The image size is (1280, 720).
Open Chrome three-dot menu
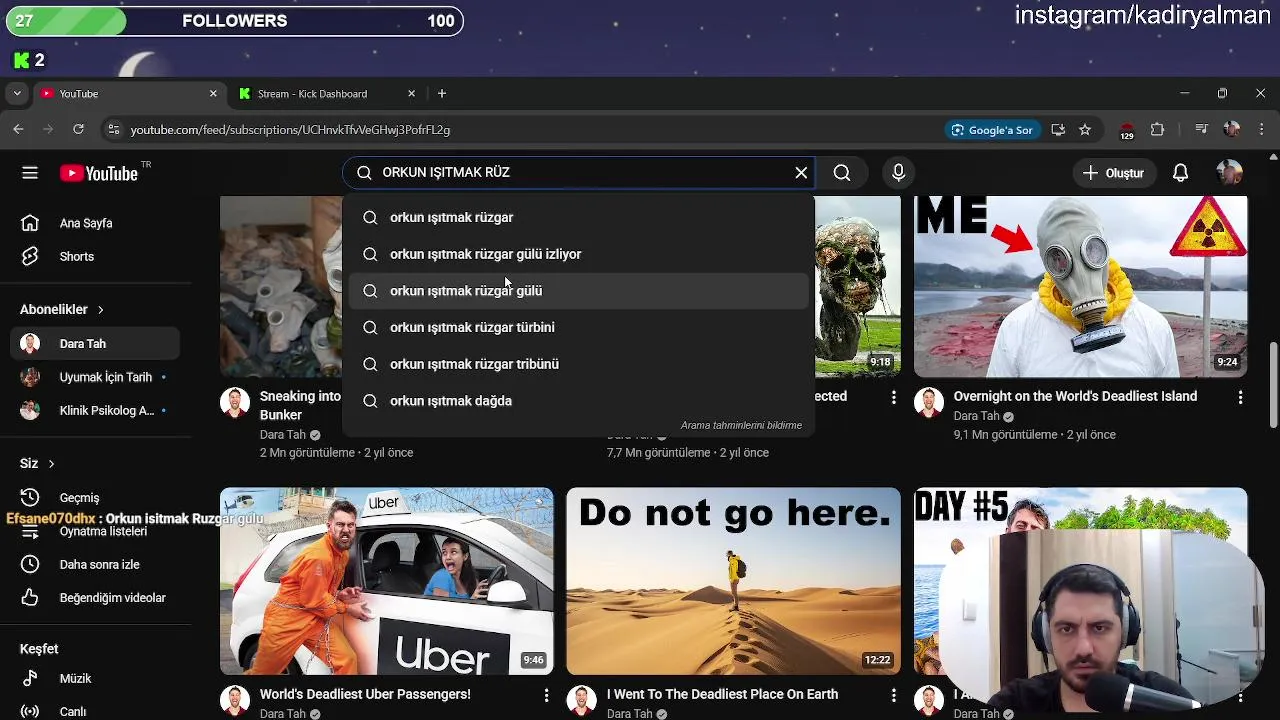click(x=1261, y=130)
